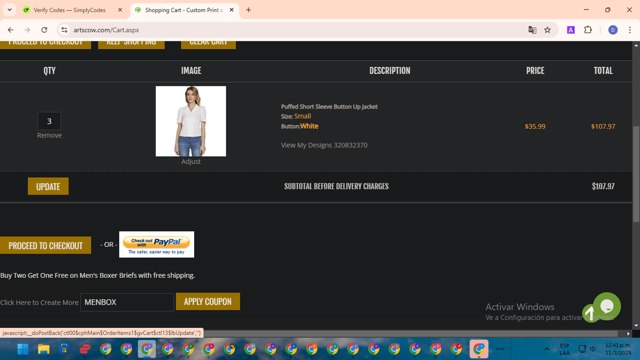640x360 pixels.
Task: Open a new browser tab
Action: 248,10
